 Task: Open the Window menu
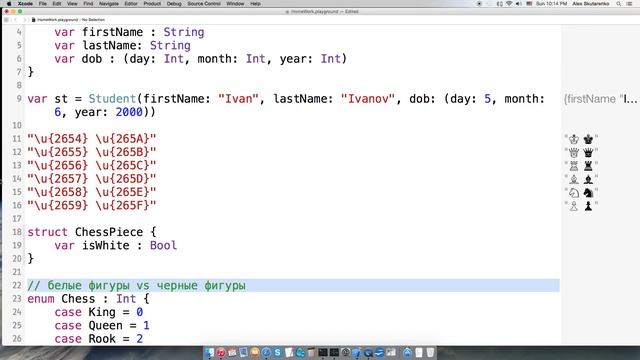tap(235, 4)
